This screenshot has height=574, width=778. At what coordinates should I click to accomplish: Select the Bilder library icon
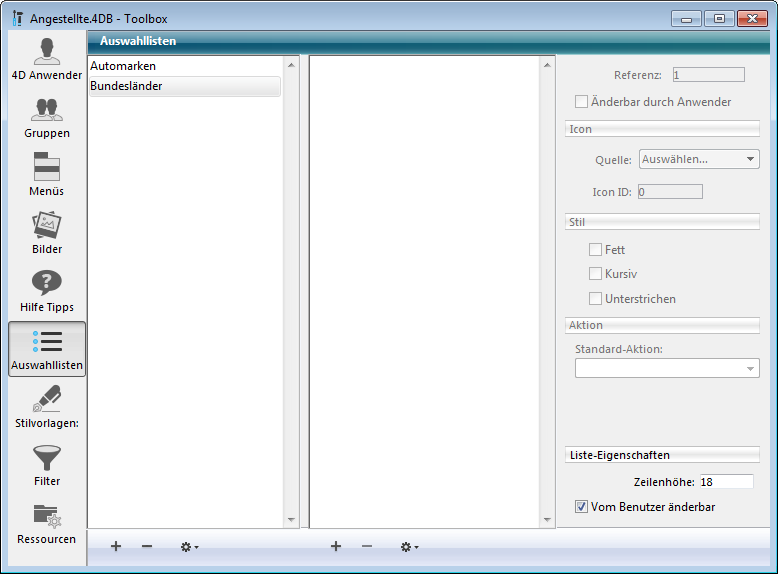[x=46, y=233]
